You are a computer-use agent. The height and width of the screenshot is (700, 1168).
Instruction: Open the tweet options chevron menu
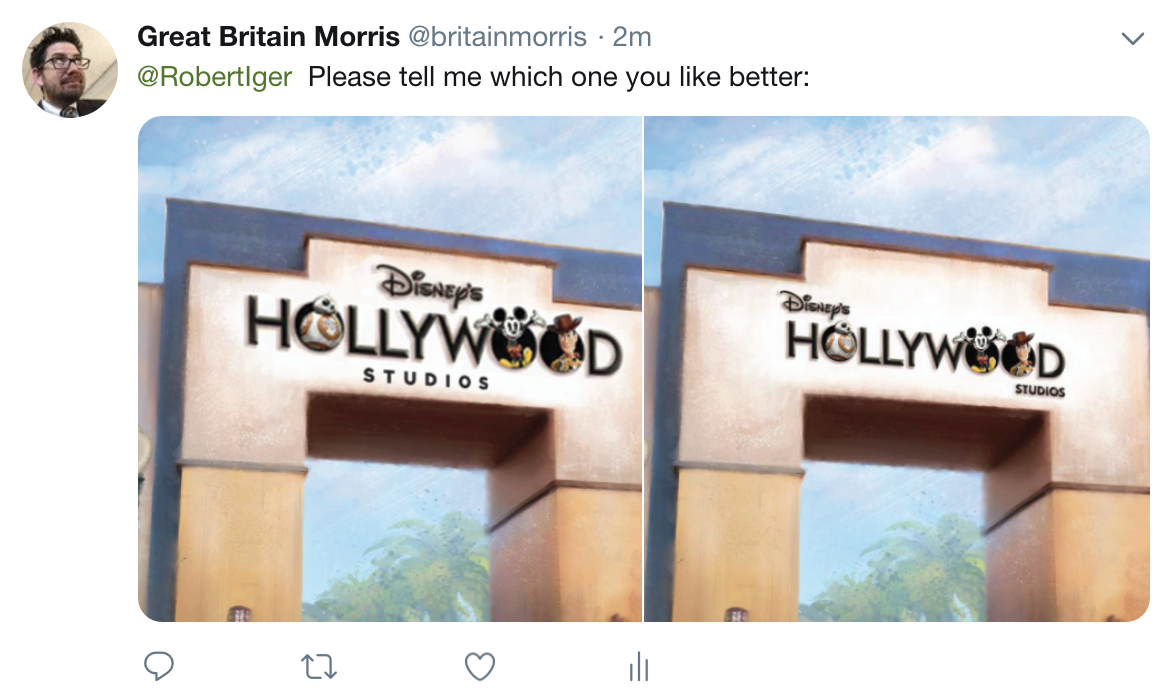click(x=1132, y=38)
